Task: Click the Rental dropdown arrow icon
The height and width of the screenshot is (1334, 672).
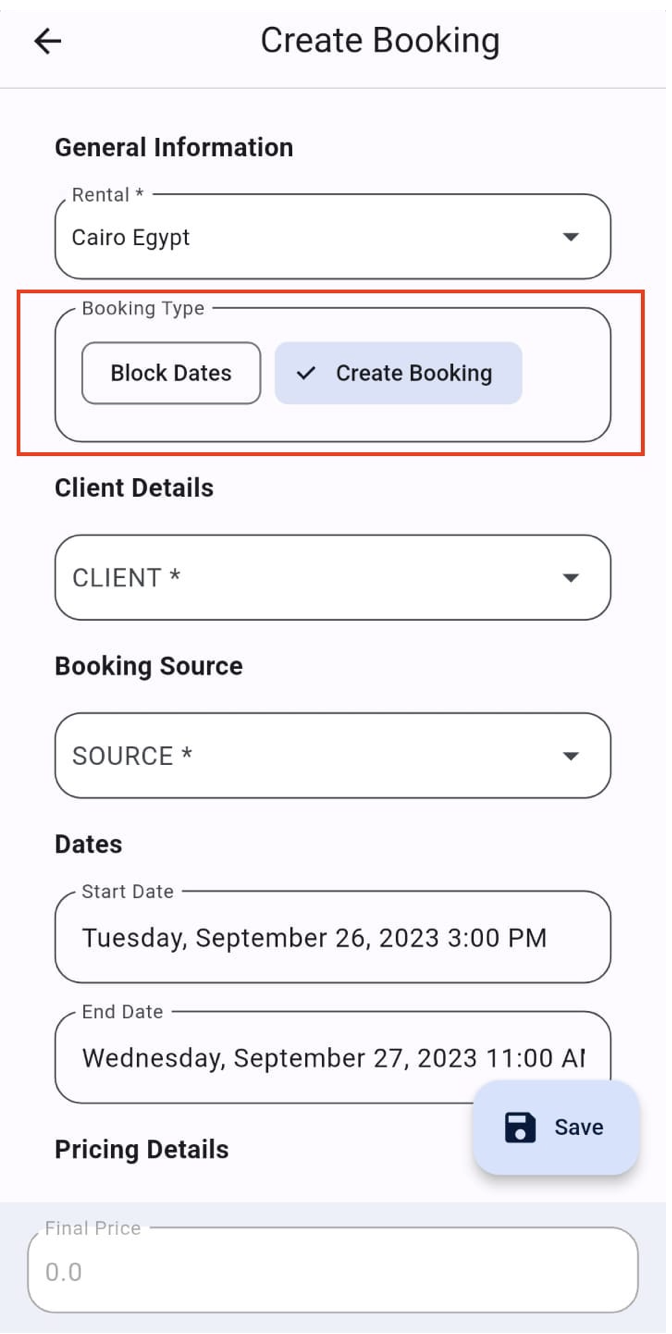Action: [571, 237]
